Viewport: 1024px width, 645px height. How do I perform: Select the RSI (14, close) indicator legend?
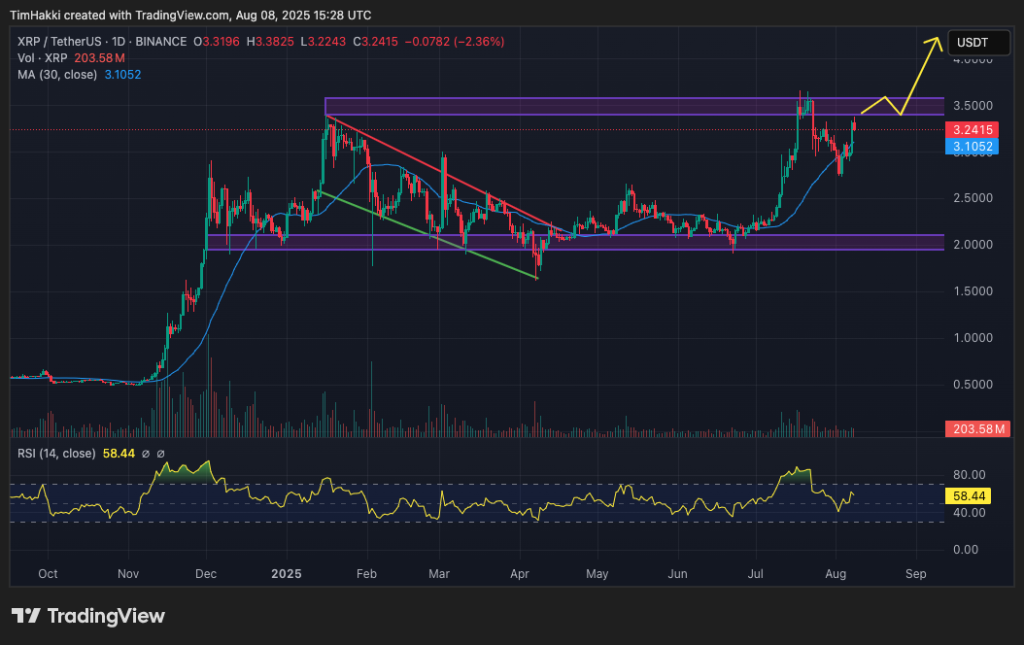(56, 454)
